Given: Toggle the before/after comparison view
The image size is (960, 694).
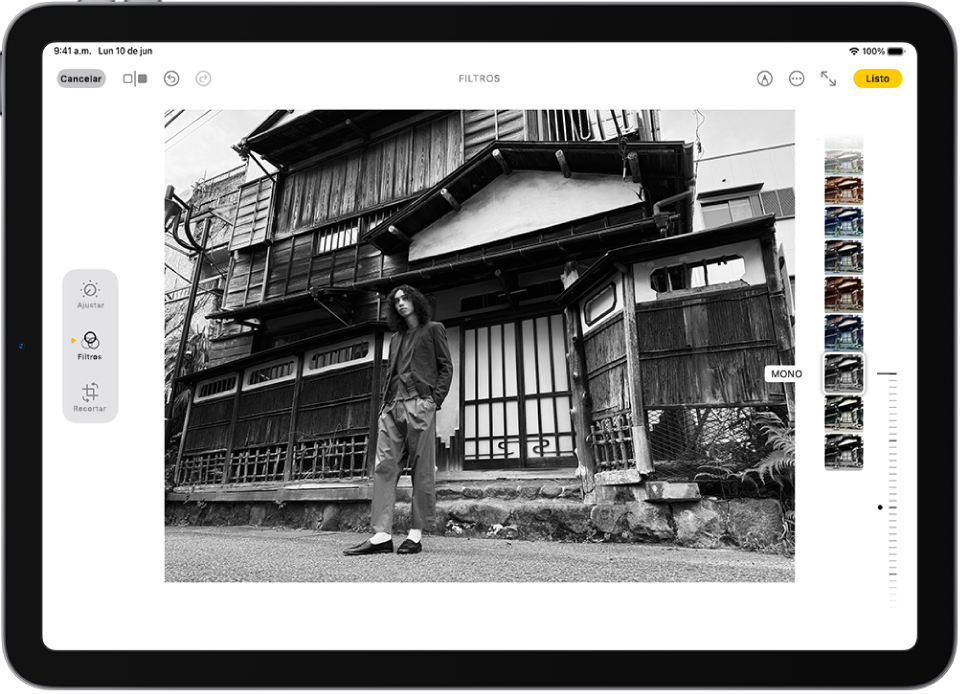Looking at the screenshot, I should (133, 78).
